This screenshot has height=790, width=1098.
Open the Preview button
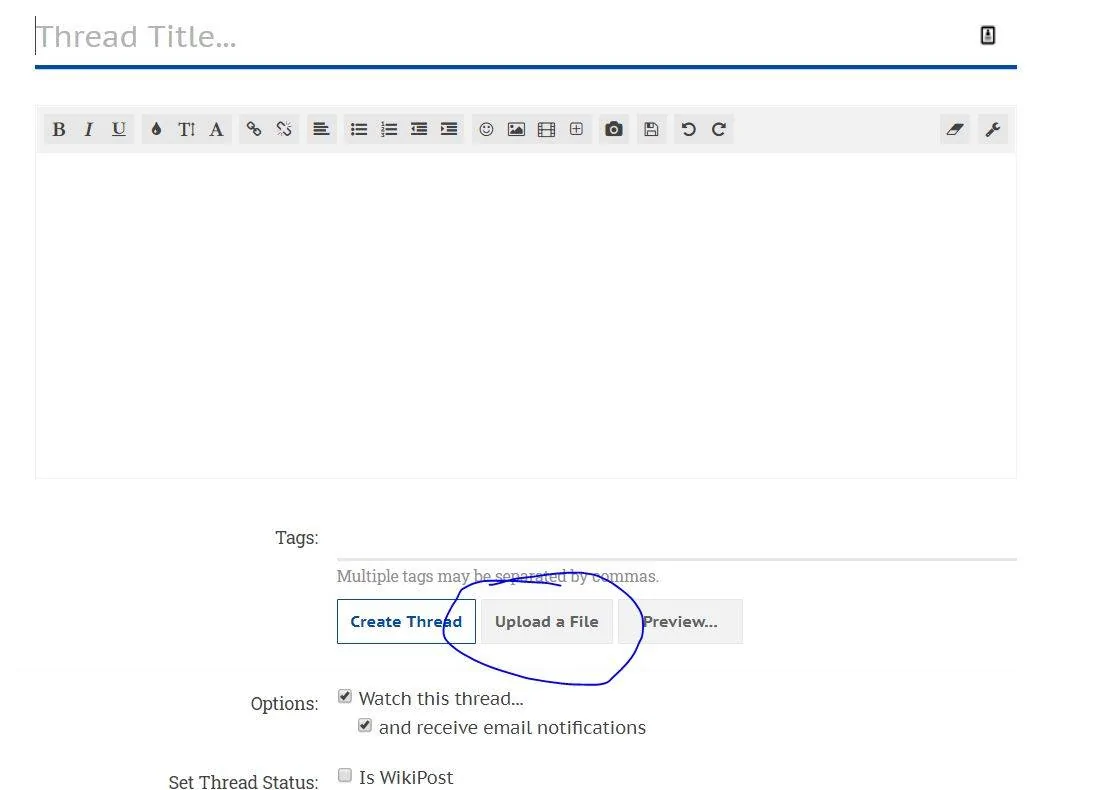coord(680,621)
